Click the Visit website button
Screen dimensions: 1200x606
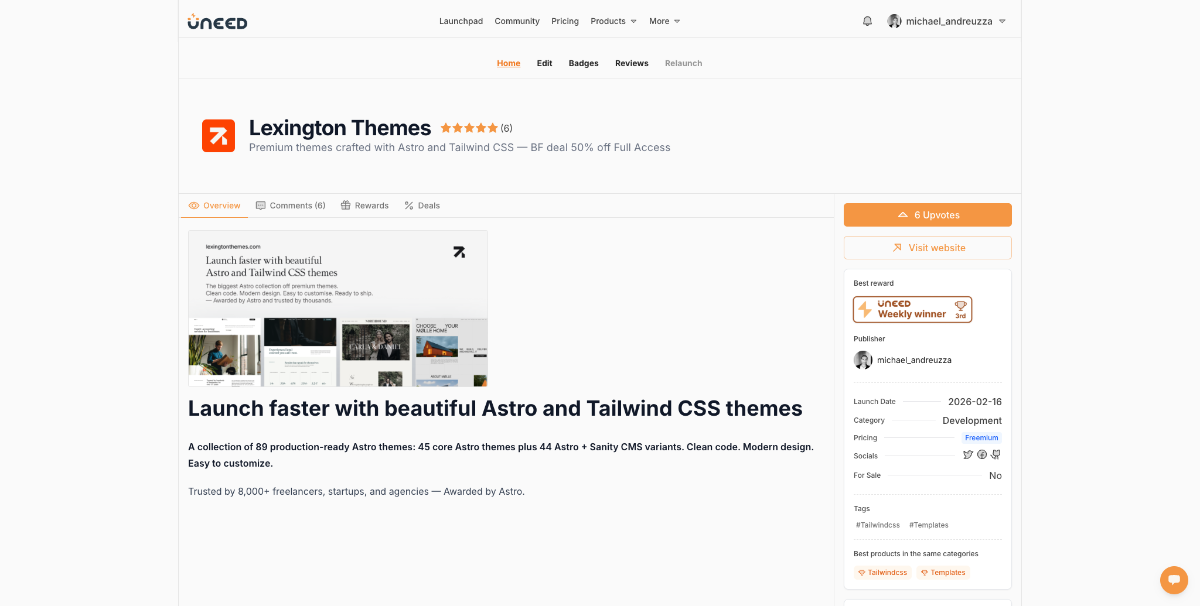(x=927, y=248)
